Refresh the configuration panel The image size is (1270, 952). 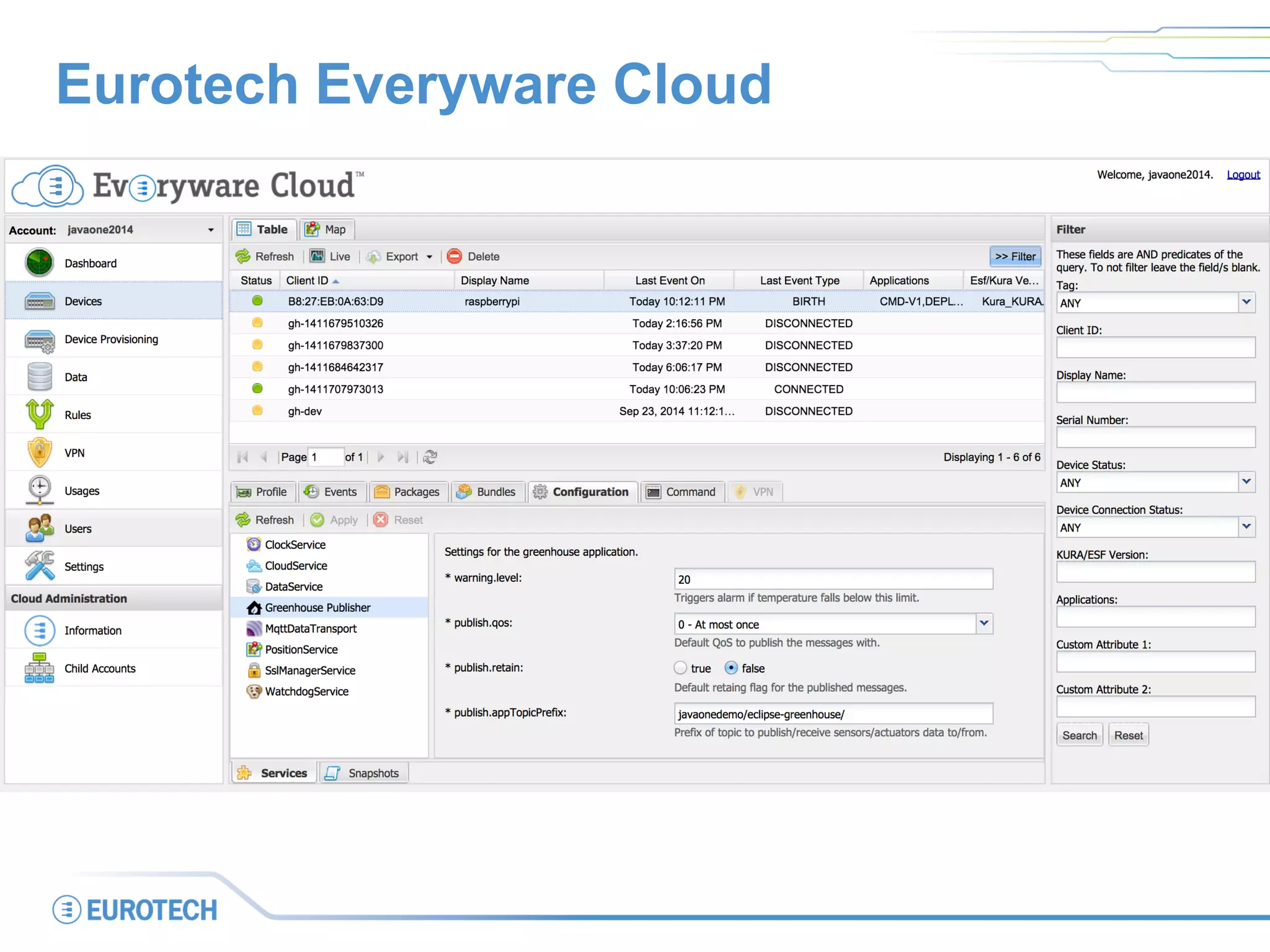(265, 520)
